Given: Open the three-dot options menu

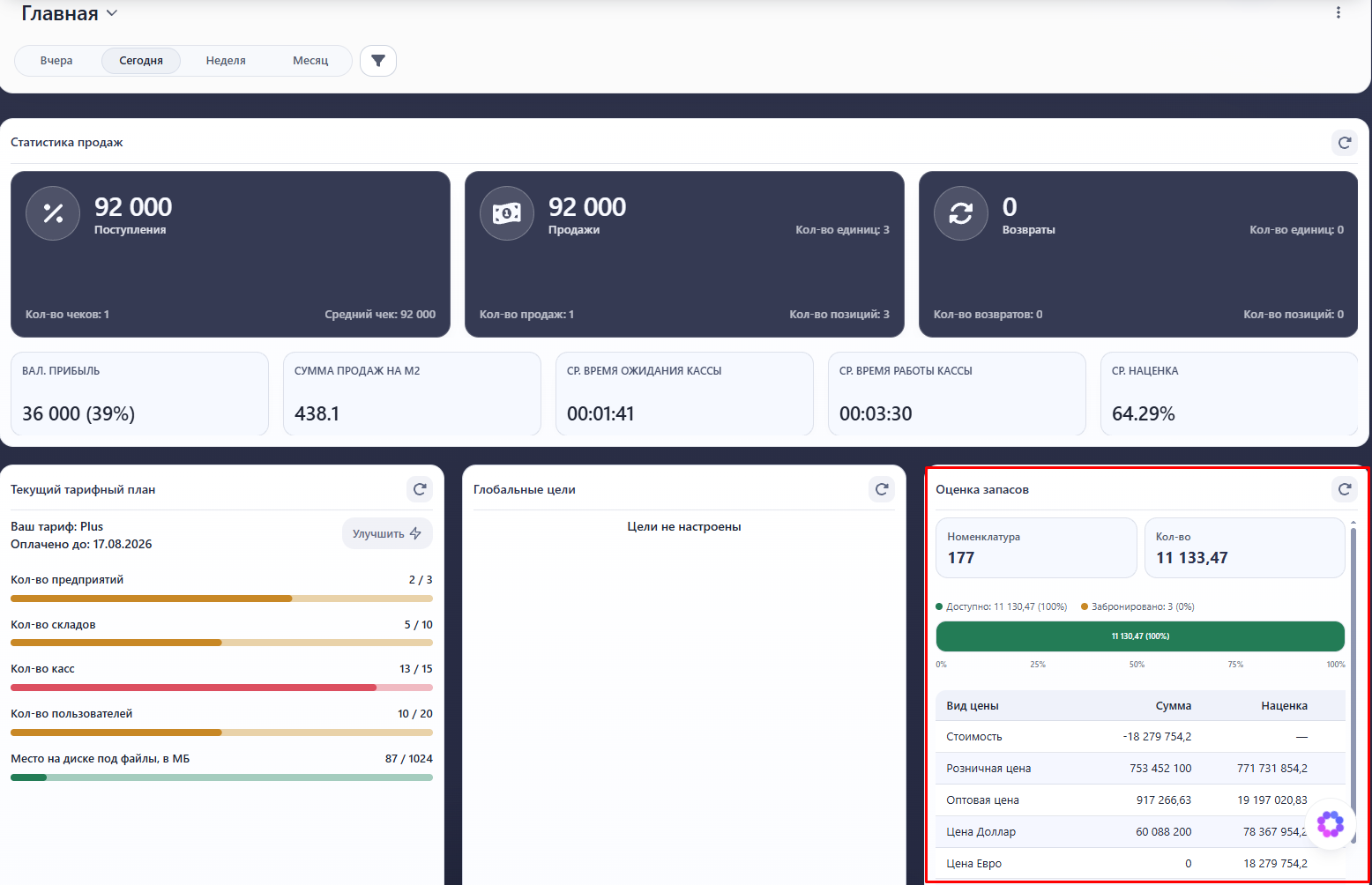Looking at the screenshot, I should pos(1338,12).
